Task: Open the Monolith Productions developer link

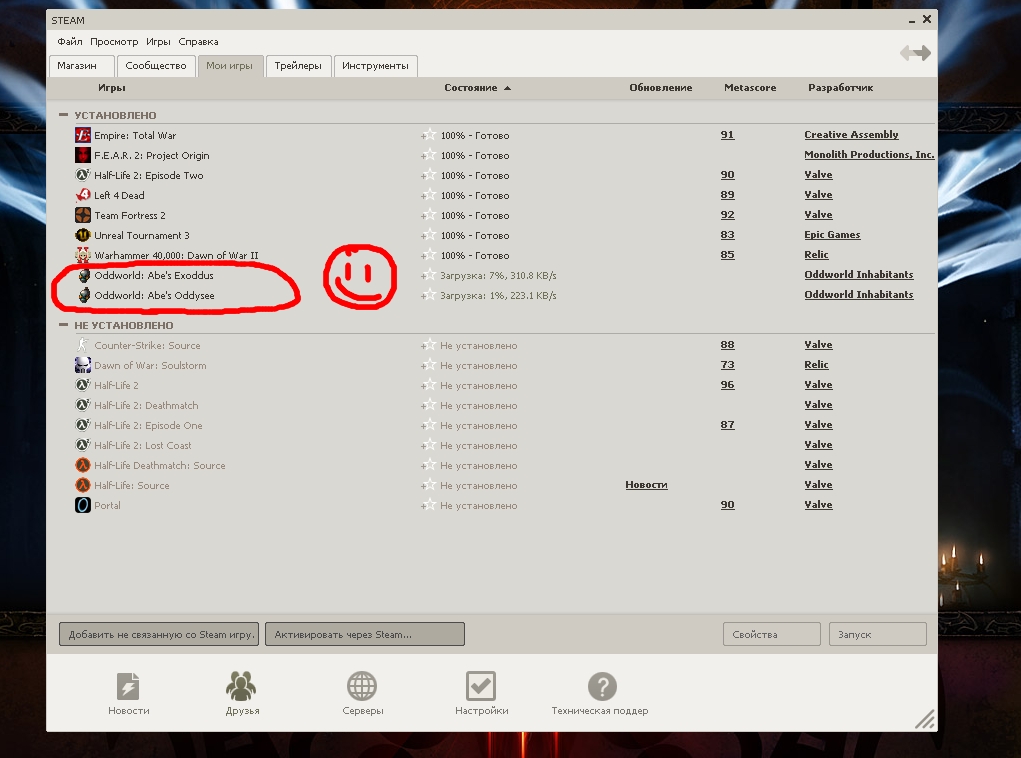Action: [x=869, y=155]
